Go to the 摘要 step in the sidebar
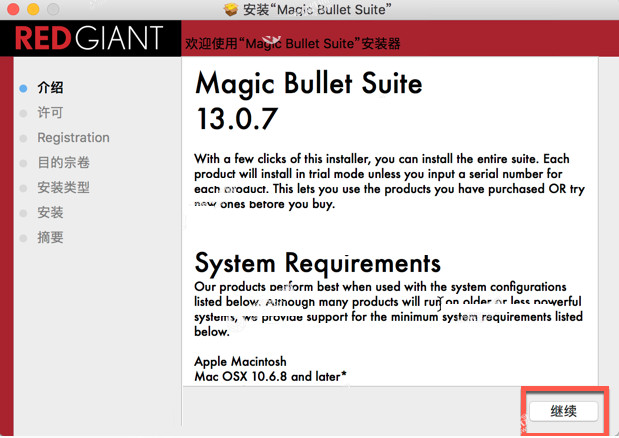 50,238
